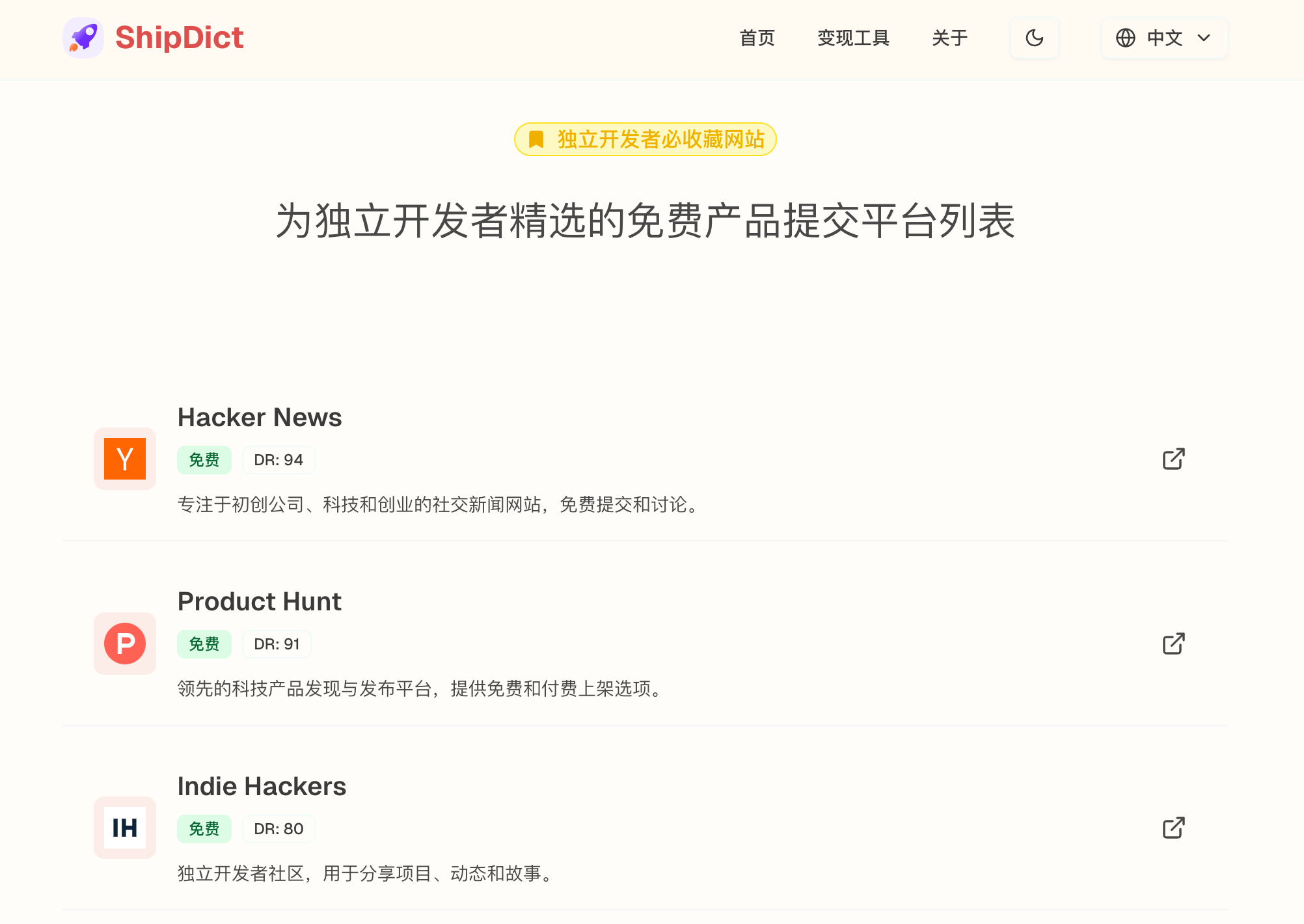Click the Hacker News Y logo
The image size is (1304, 924).
point(125,459)
